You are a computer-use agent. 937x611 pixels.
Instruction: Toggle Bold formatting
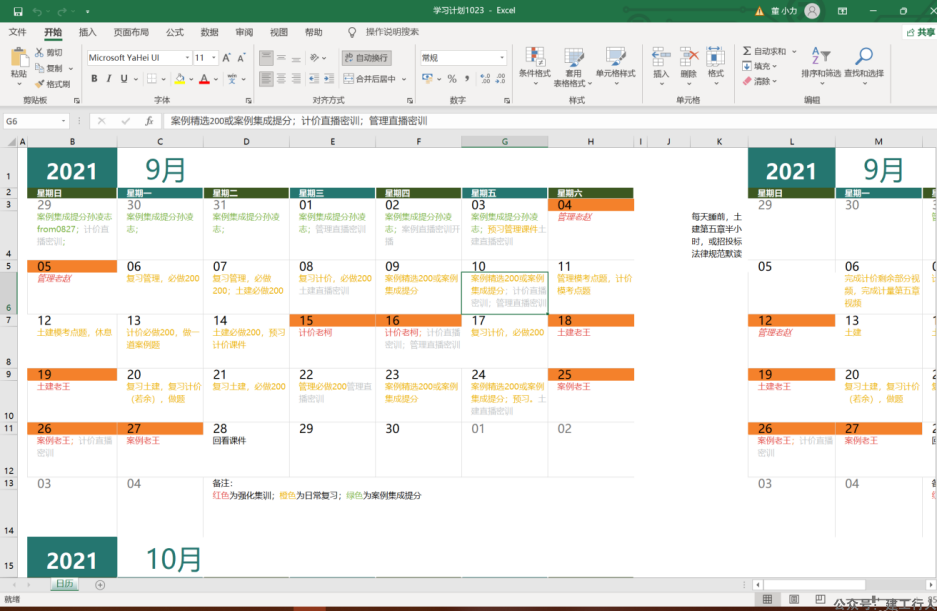tap(94, 79)
